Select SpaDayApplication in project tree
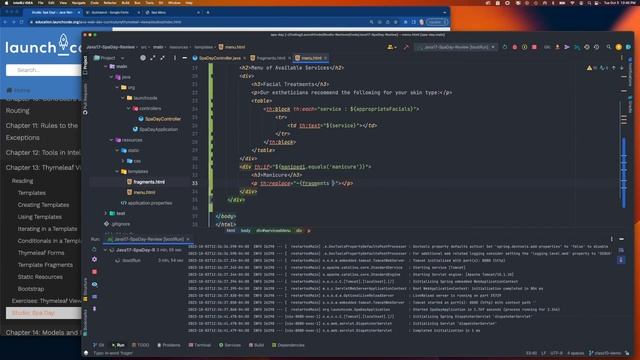The image size is (640, 360). [x=155, y=129]
